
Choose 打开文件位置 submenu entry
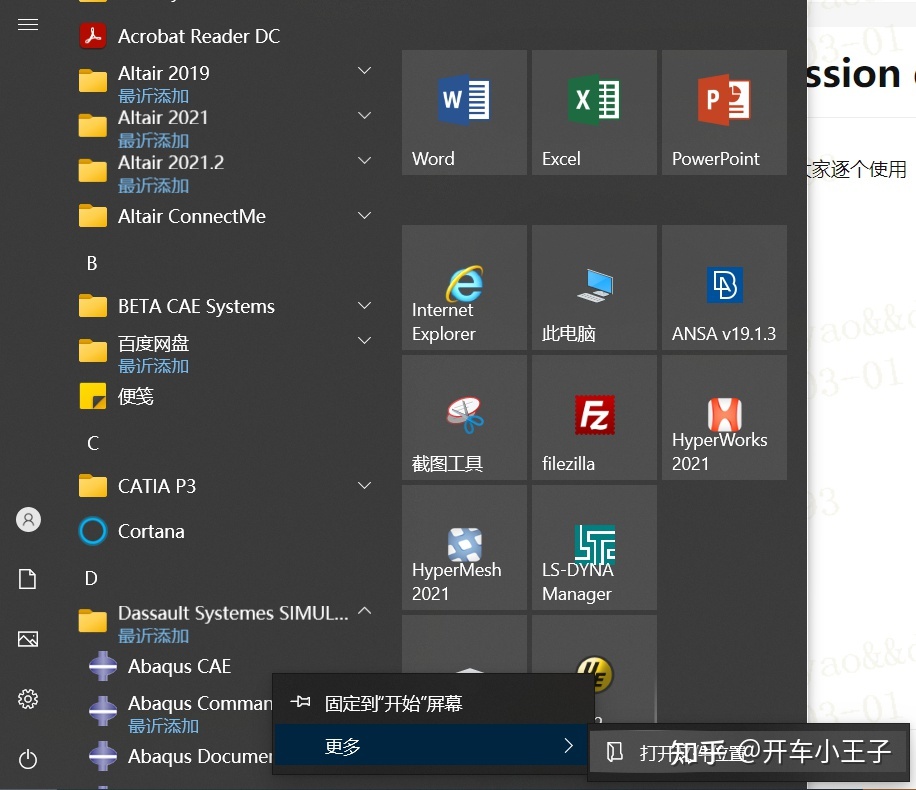(749, 752)
